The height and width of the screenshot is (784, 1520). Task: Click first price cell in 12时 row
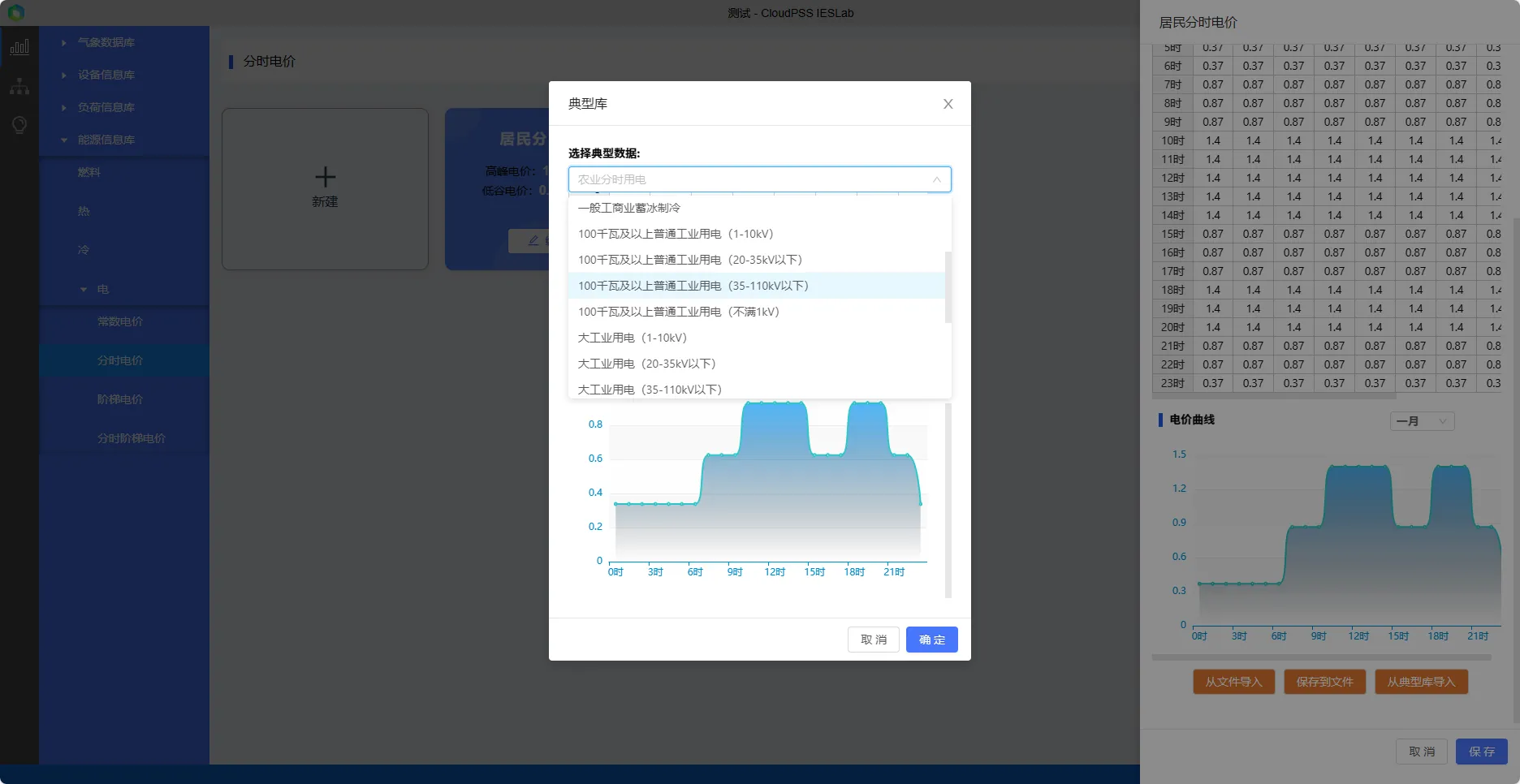[1213, 178]
